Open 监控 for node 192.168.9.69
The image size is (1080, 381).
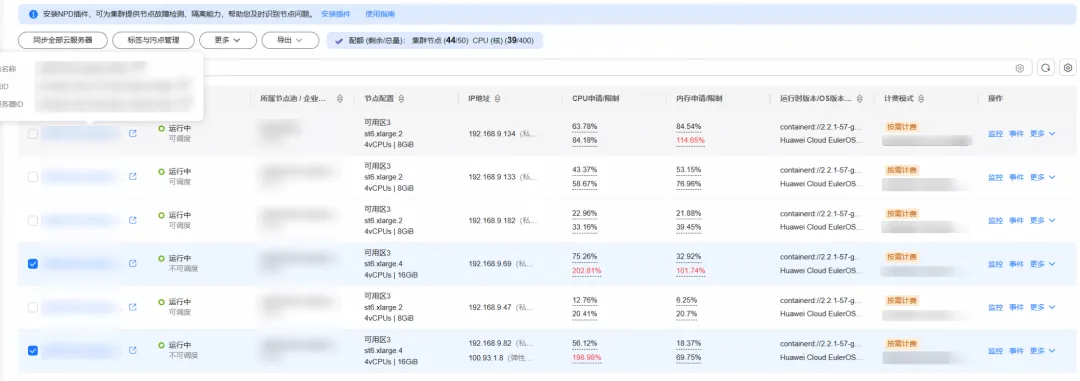[x=995, y=264]
